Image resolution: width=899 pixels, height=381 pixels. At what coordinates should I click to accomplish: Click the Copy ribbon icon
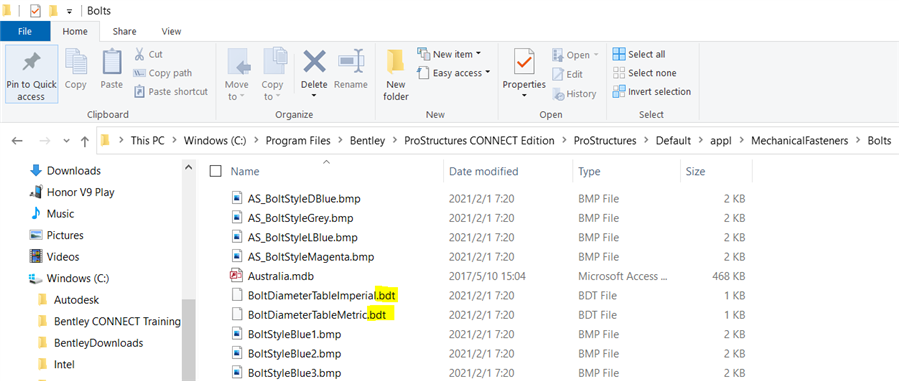coord(75,62)
